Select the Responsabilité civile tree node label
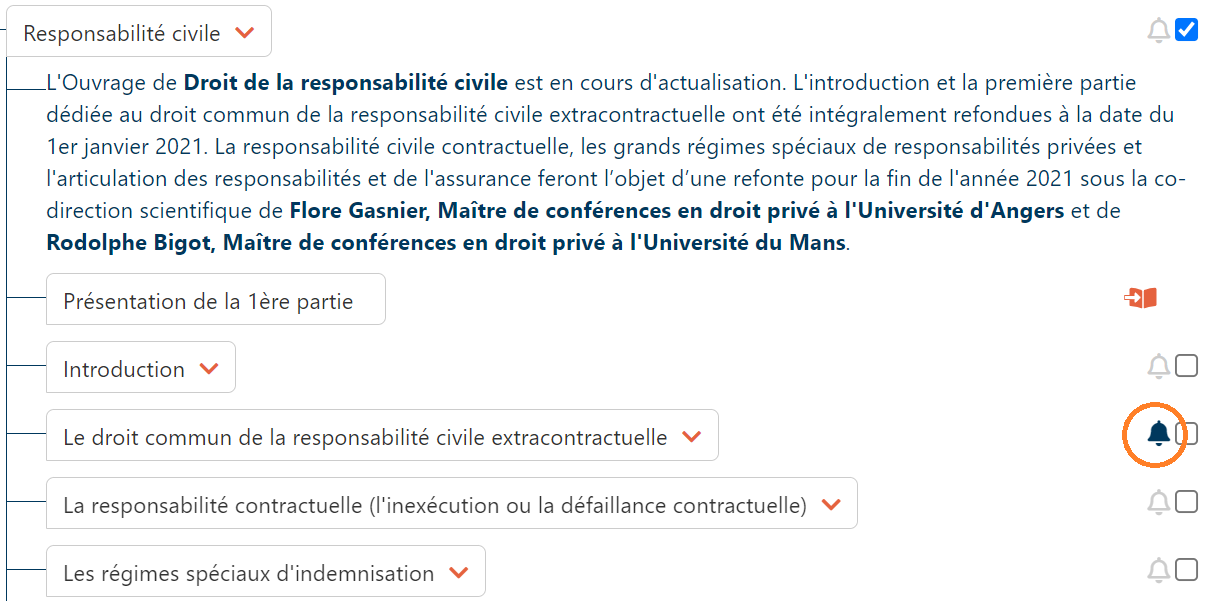The height and width of the screenshot is (601, 1223). coord(122,33)
